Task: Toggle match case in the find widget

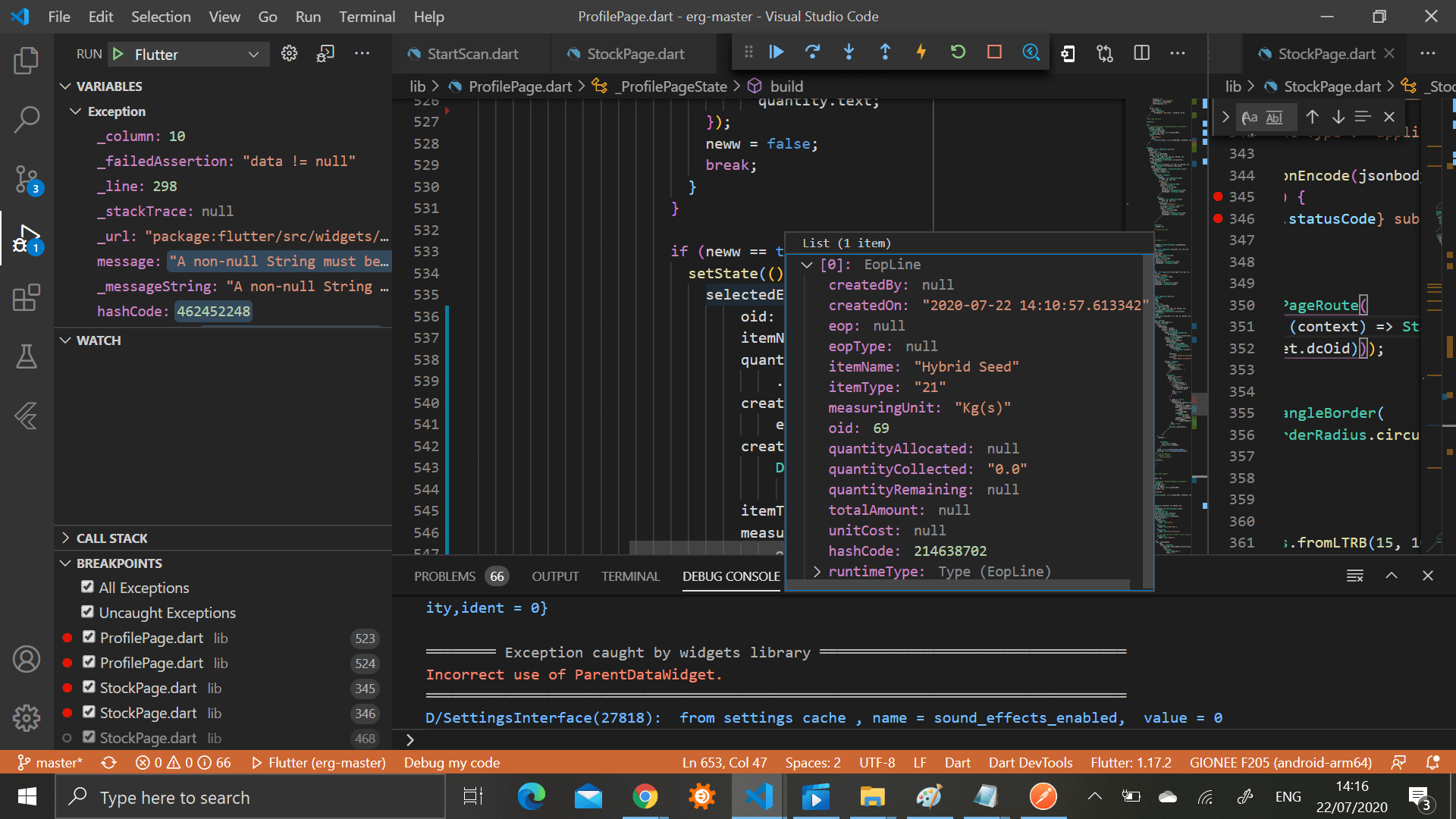Action: (x=1251, y=117)
